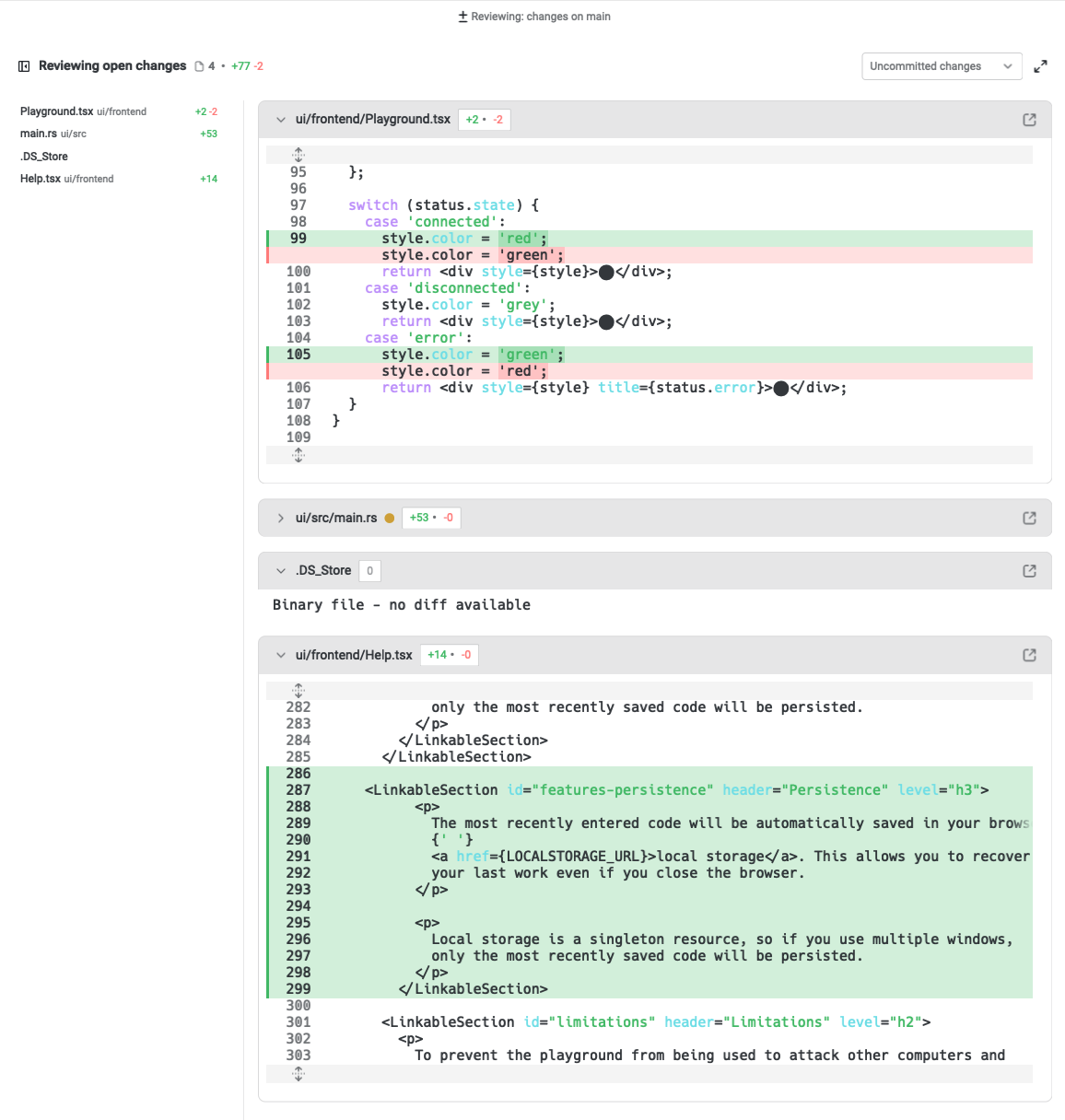Open Playground.tsx in editor via external icon

pos(1029,120)
